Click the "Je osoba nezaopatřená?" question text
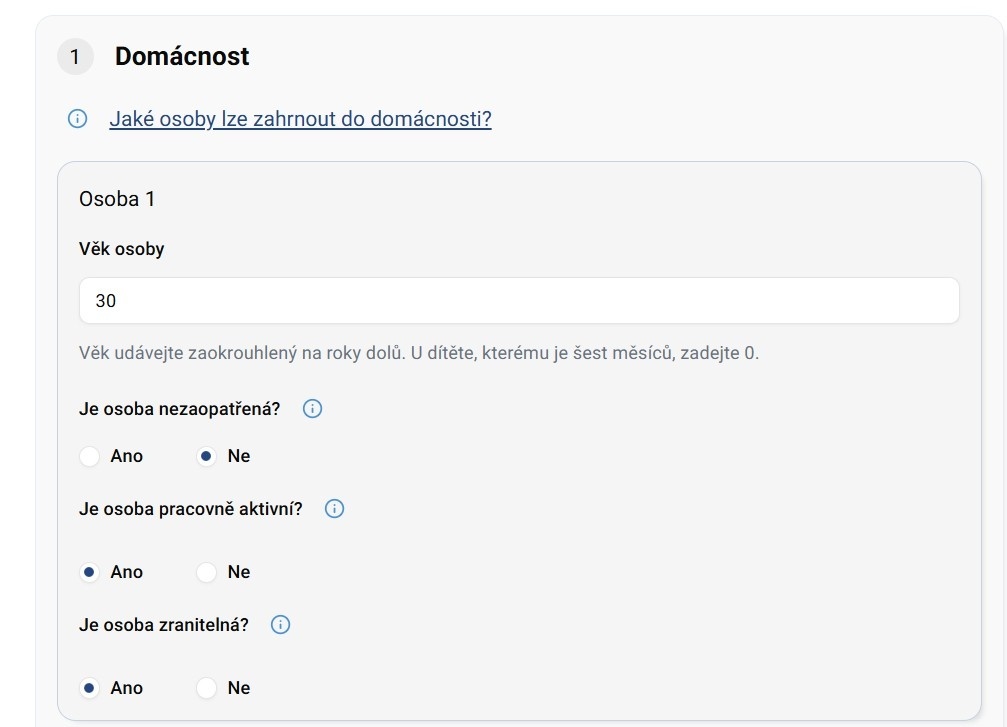This screenshot has height=727, width=1007. [180, 409]
